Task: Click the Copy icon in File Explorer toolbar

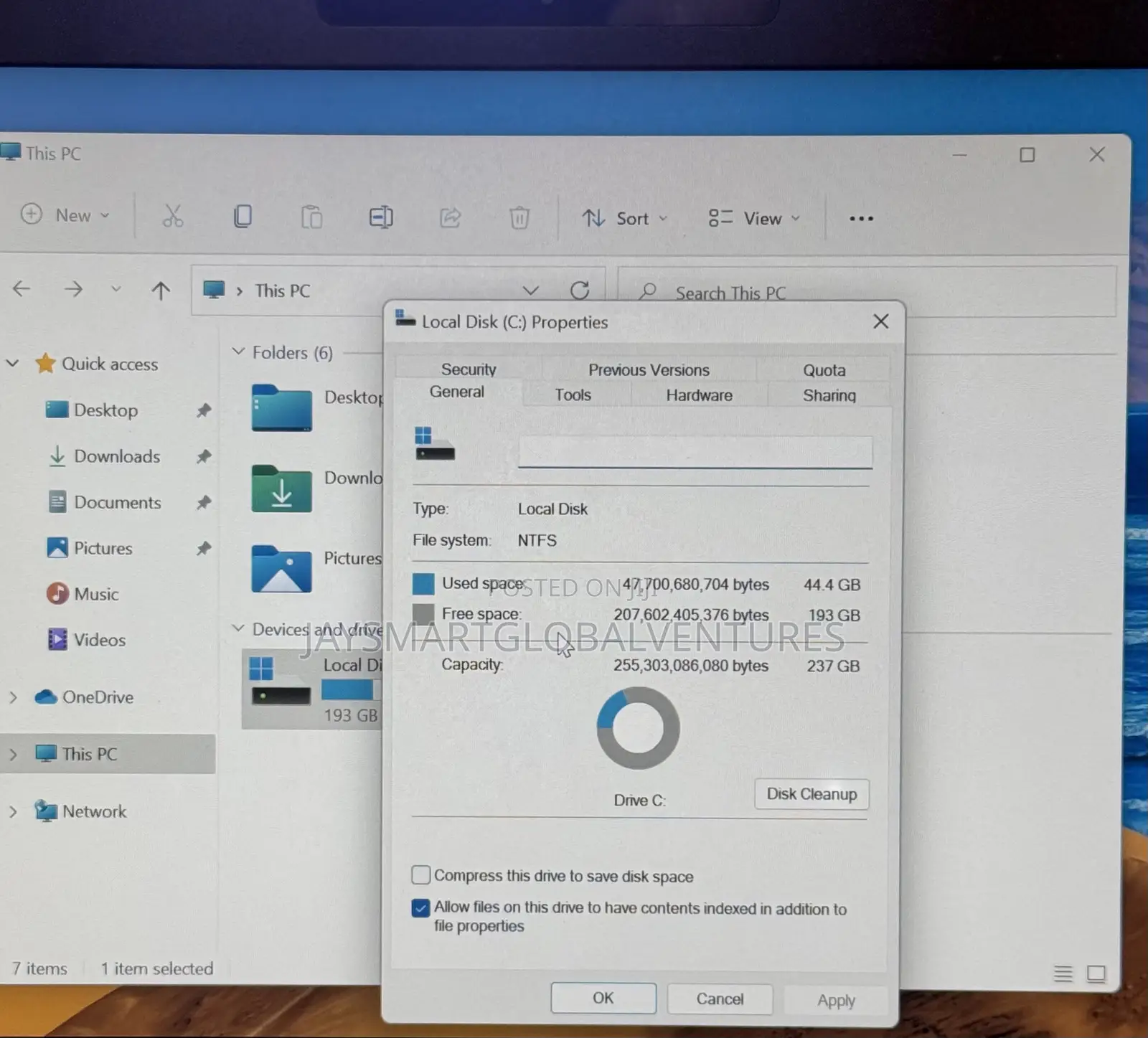Action: point(243,216)
